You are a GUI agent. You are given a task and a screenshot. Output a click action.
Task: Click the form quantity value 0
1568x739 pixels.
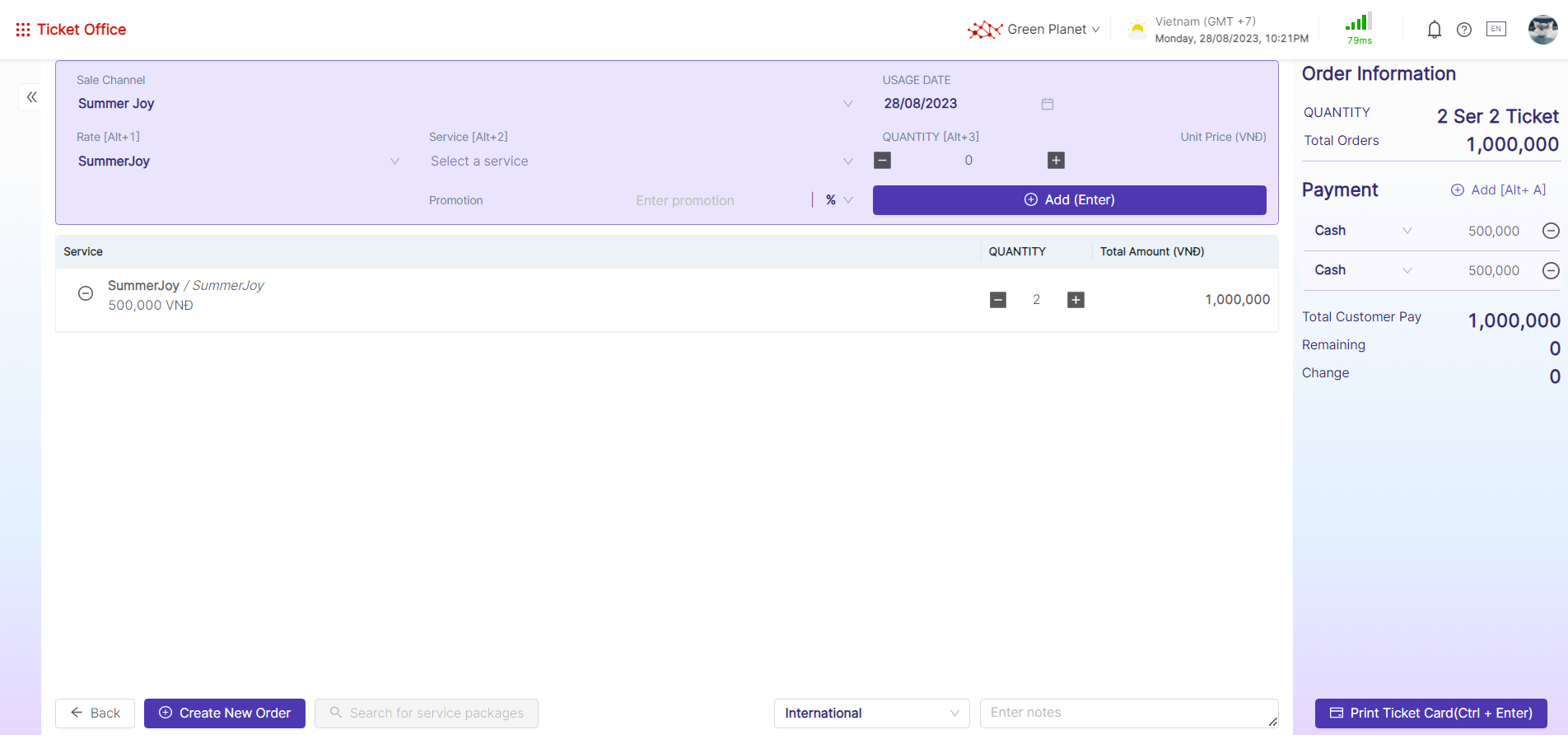(969, 161)
